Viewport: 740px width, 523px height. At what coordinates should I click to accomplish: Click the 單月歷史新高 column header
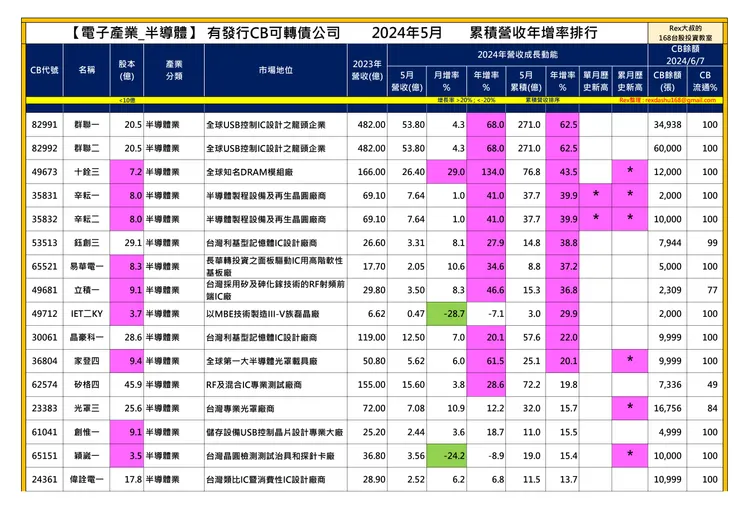596,81
